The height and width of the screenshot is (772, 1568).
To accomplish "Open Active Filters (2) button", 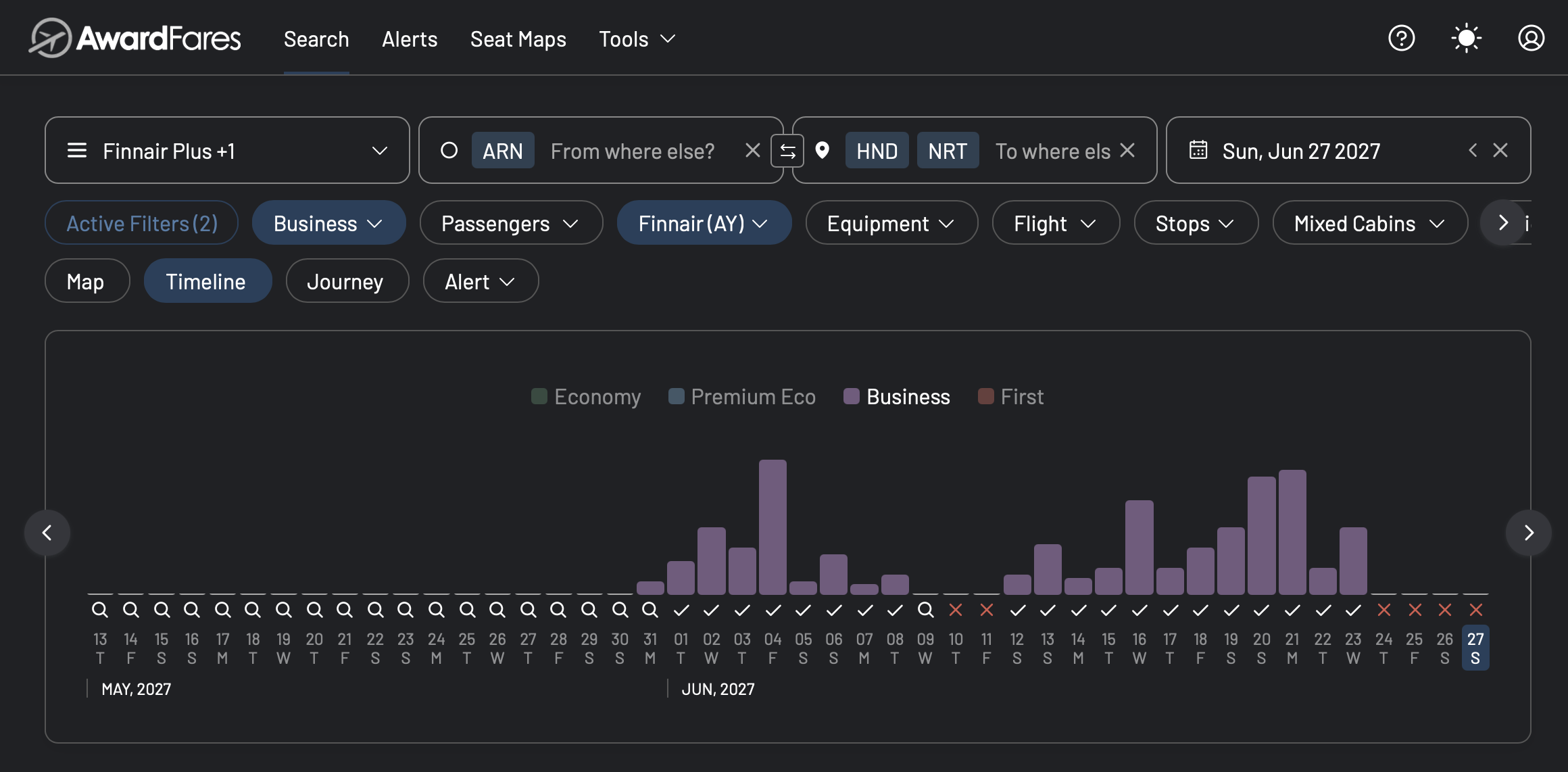I will click(141, 223).
